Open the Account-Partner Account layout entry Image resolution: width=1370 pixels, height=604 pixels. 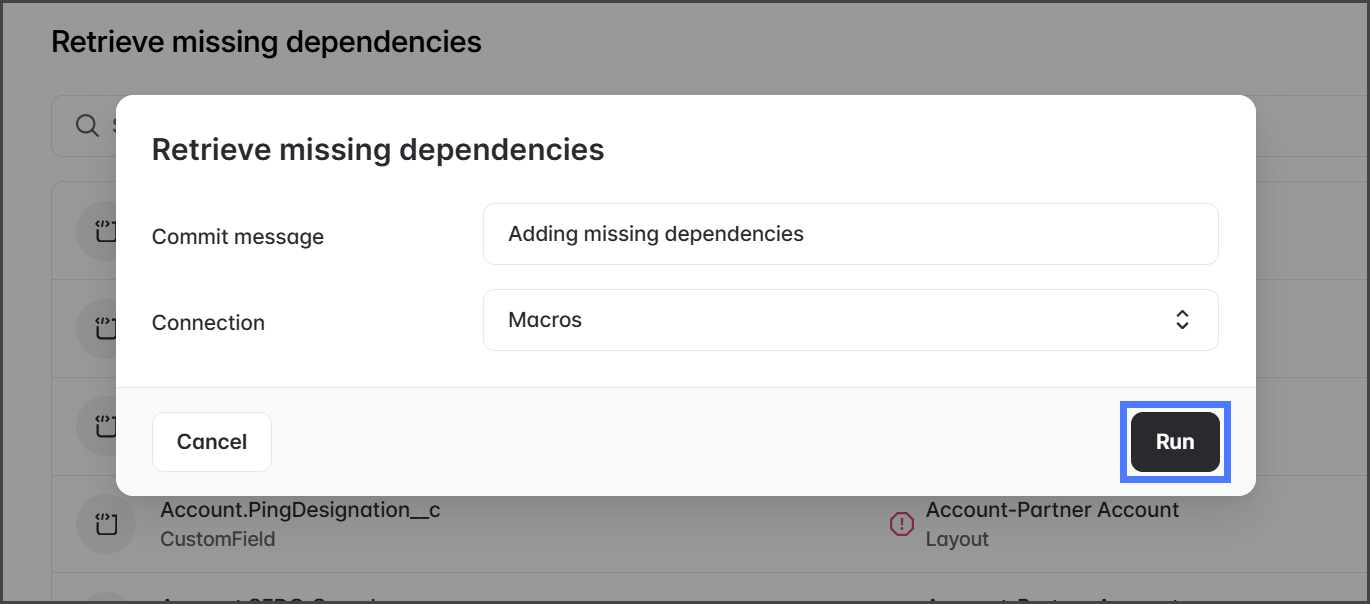tap(1052, 510)
